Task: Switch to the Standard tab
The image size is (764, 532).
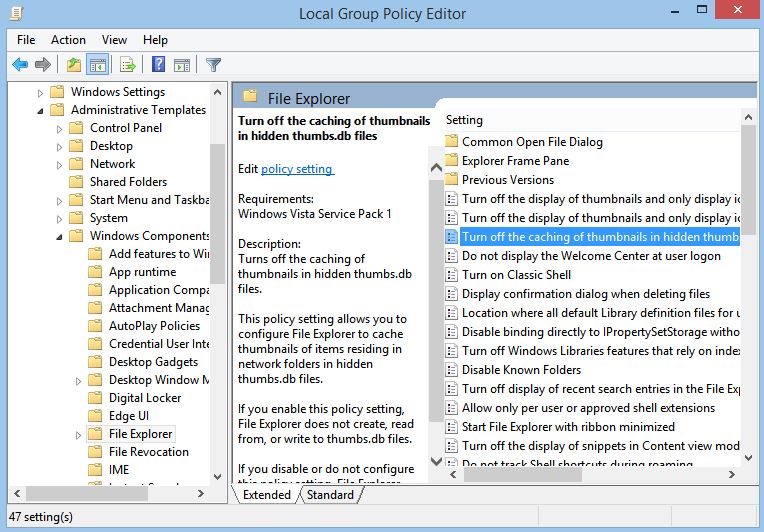Action: click(x=330, y=495)
